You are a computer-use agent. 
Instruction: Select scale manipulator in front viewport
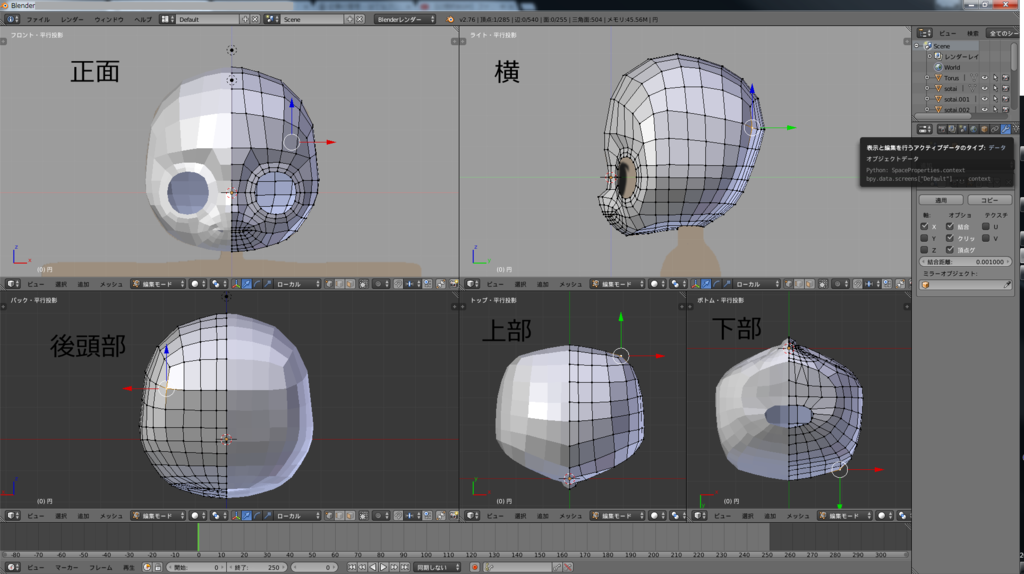pyautogui.click(x=268, y=284)
